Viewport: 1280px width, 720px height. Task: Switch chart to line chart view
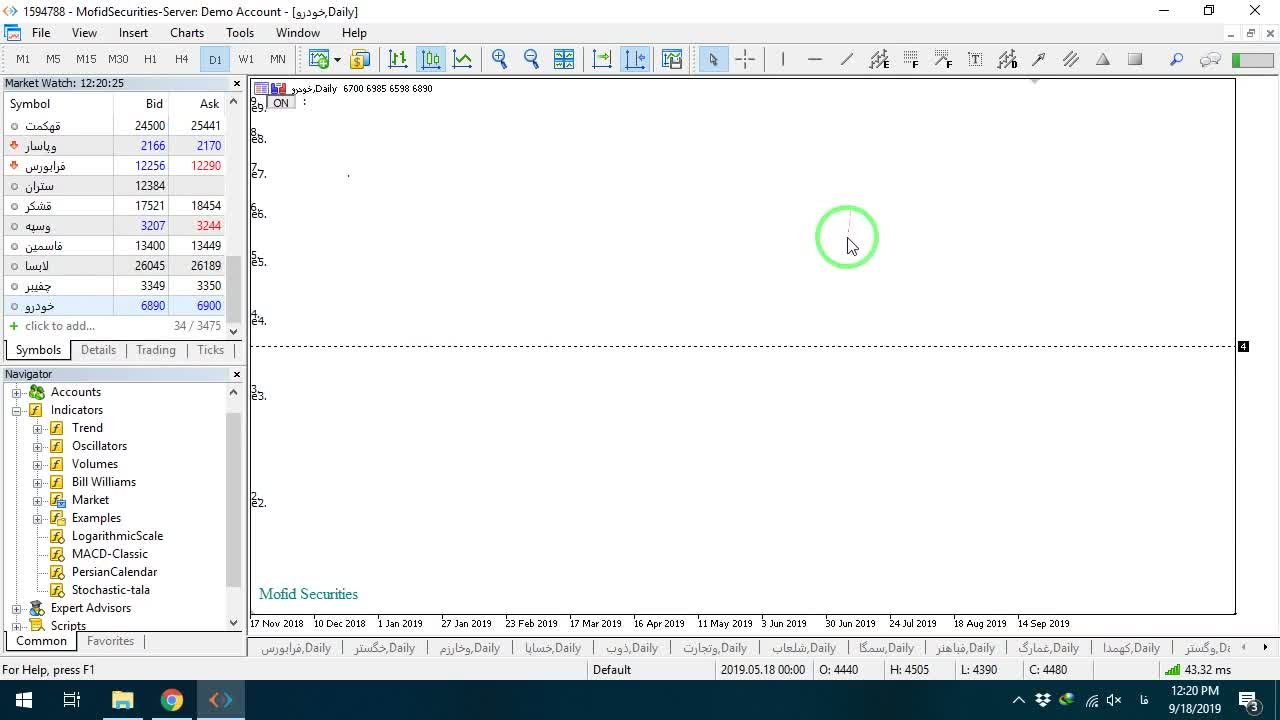(463, 60)
